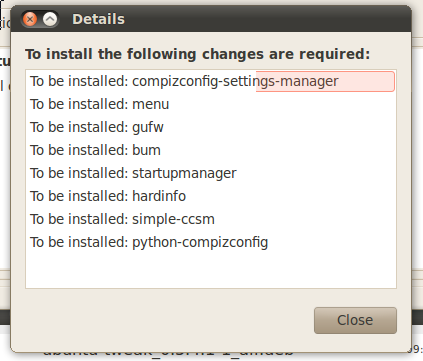The height and width of the screenshot is (361, 423).
Task: Click the cut-off timestamp at bottom right
Action: click(417, 349)
